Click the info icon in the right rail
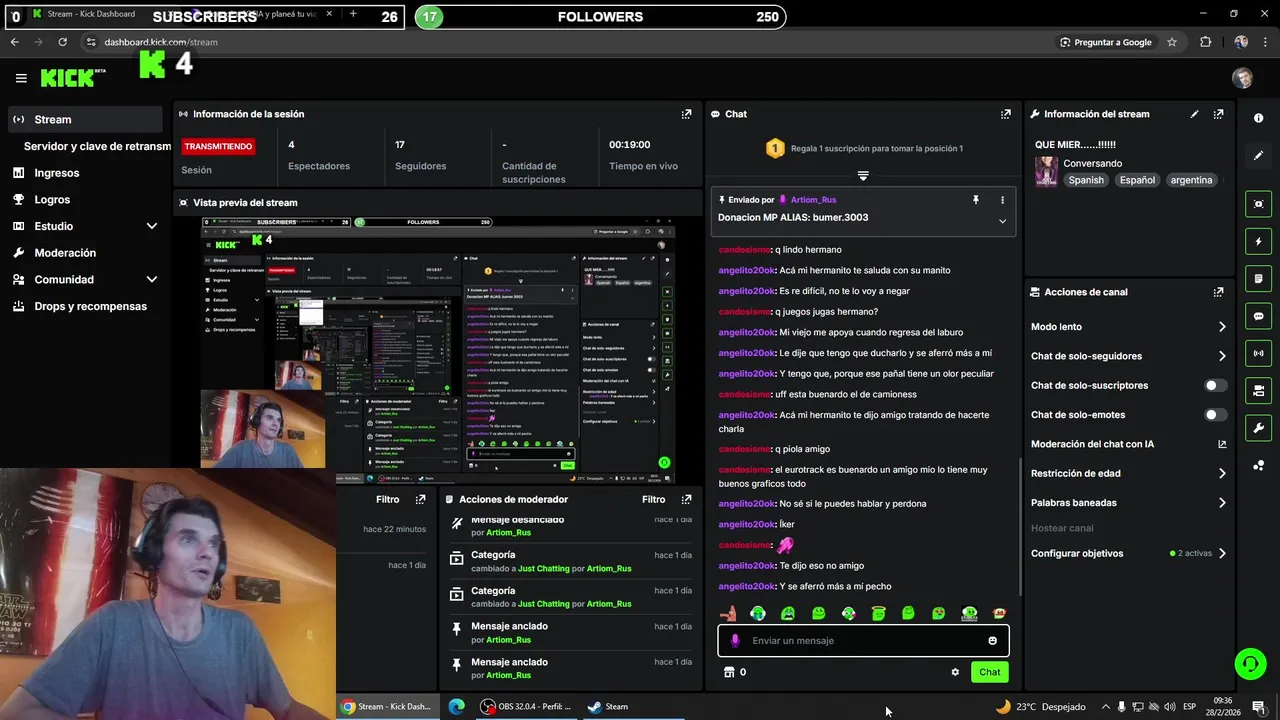The height and width of the screenshot is (720, 1280). click(1258, 118)
